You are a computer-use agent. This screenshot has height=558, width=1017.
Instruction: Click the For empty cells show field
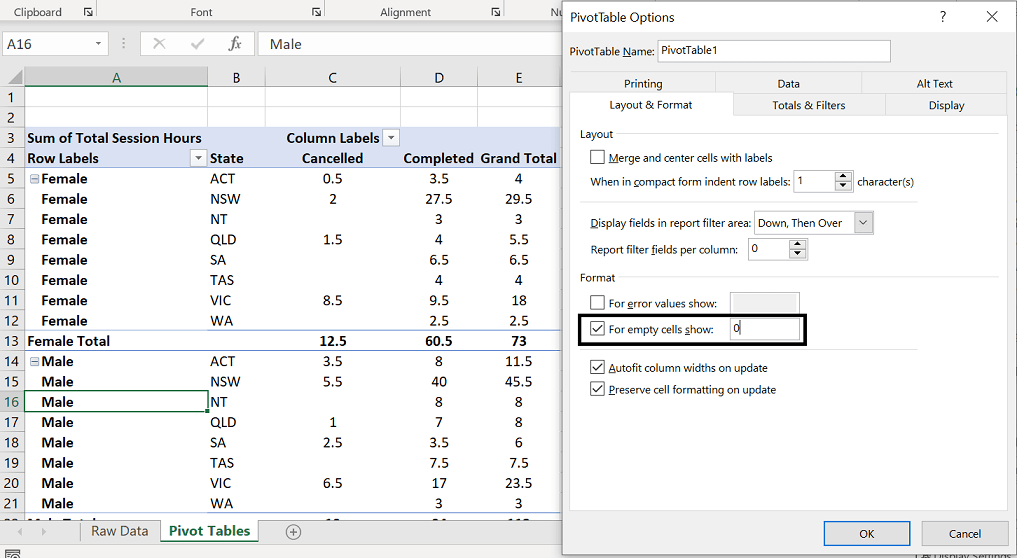click(x=765, y=329)
